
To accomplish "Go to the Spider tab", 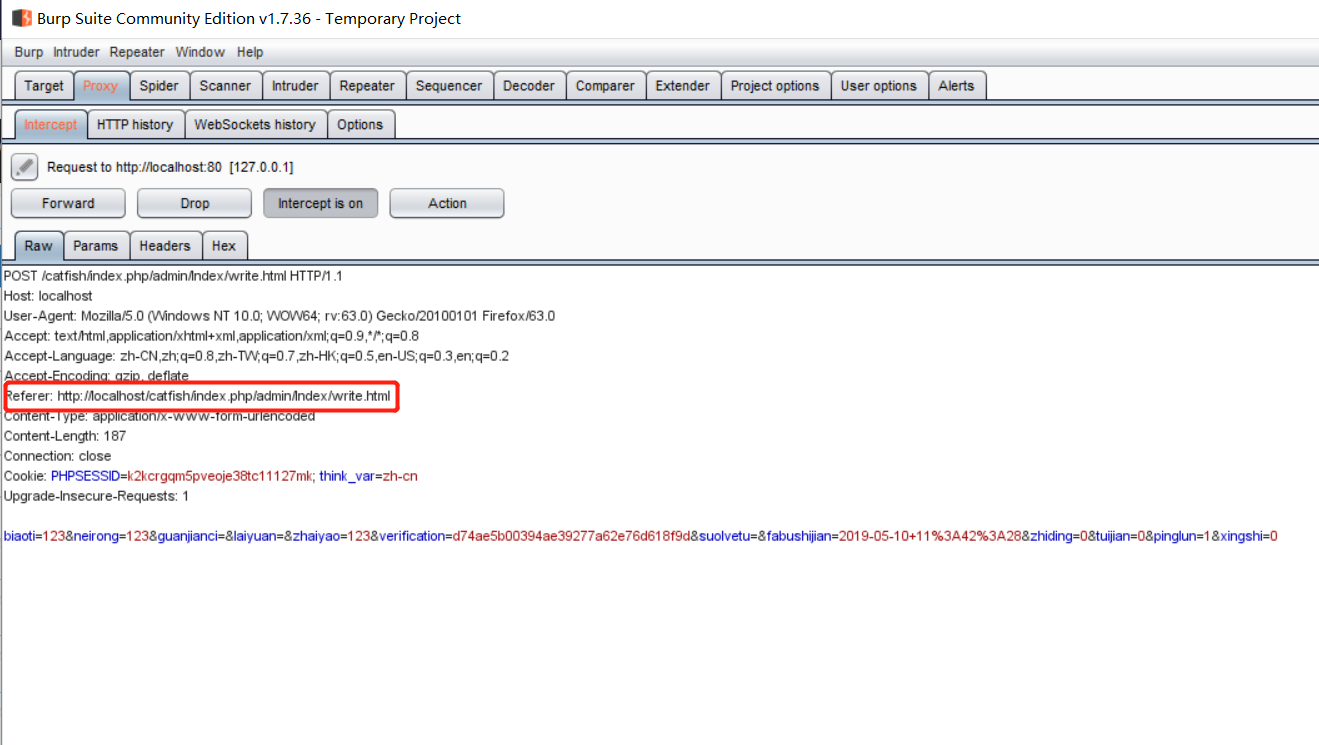I will pos(159,86).
